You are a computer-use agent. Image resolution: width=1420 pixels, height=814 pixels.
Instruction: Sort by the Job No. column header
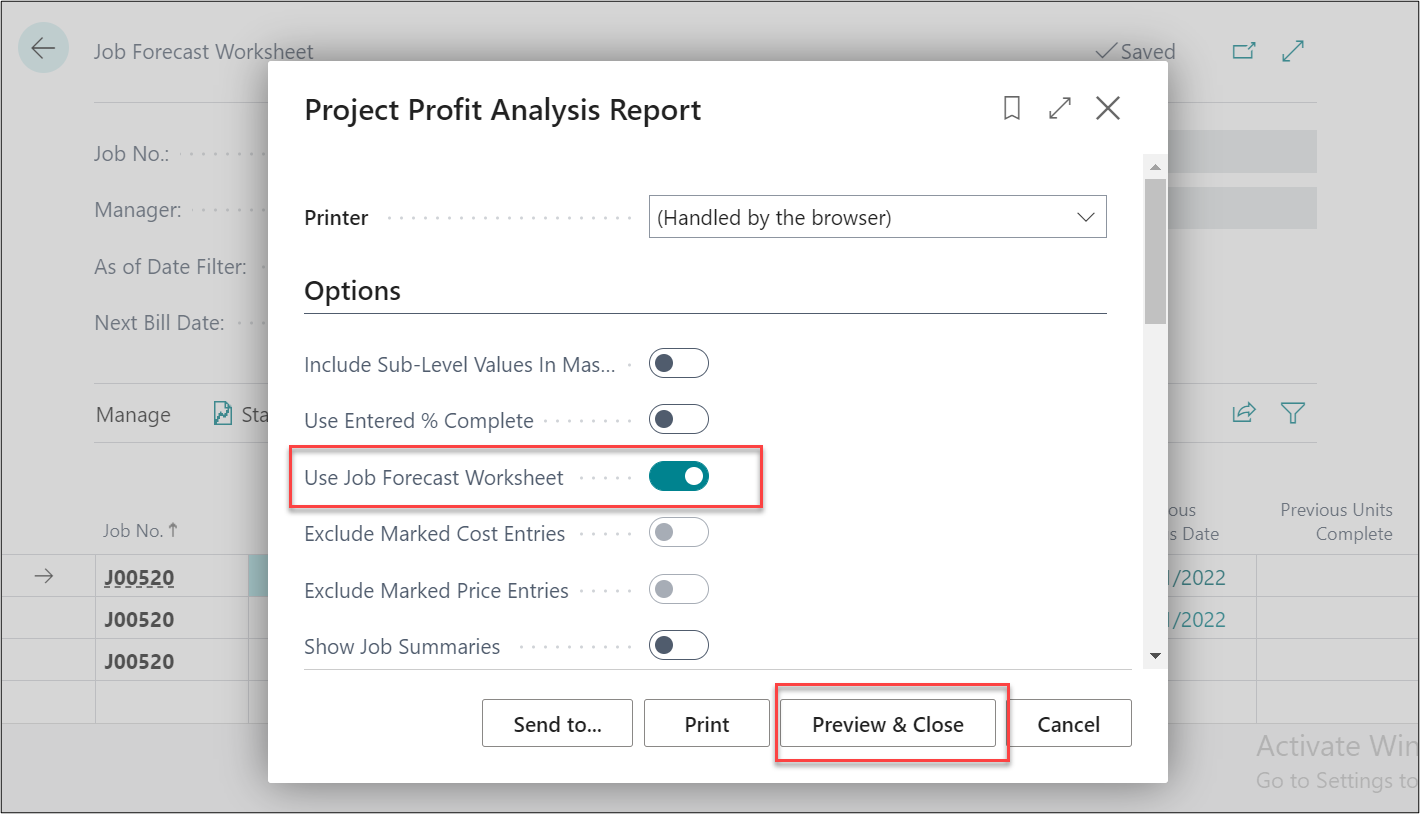tap(139, 531)
